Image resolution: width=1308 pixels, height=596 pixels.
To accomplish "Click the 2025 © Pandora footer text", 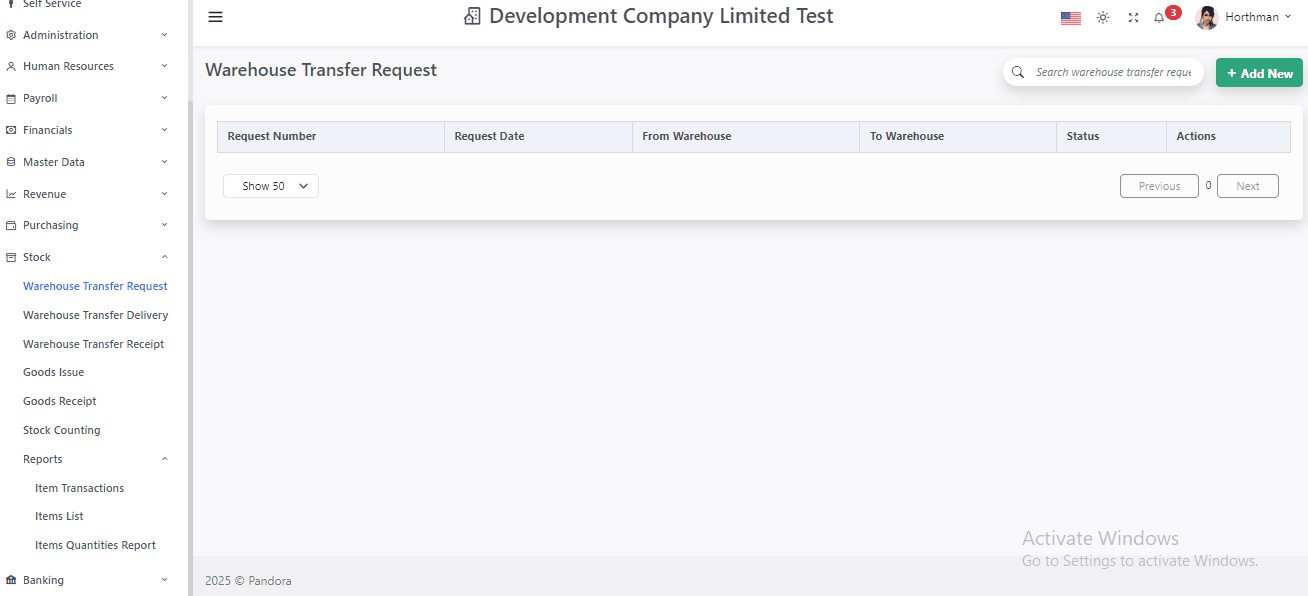I will coord(248,580).
